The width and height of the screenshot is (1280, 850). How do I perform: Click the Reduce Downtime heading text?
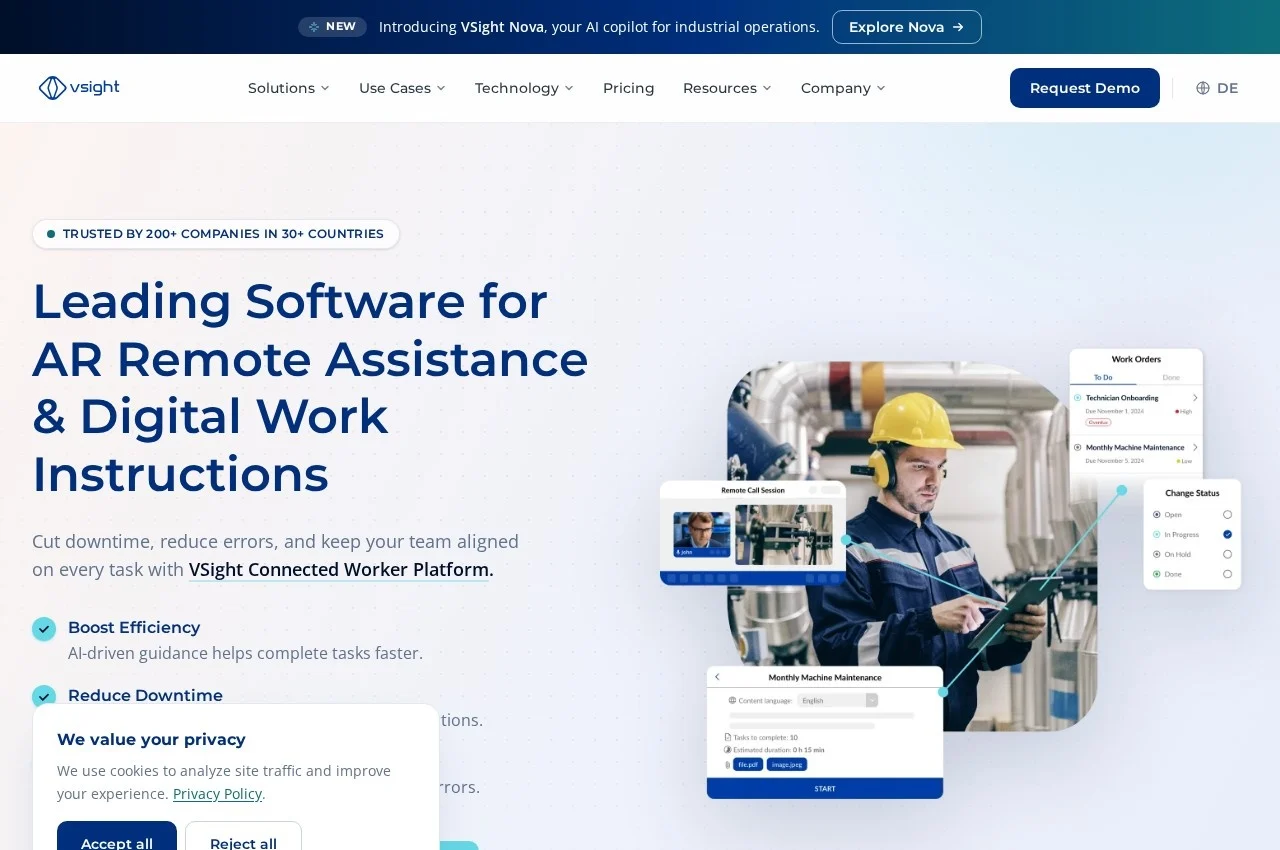145,696
